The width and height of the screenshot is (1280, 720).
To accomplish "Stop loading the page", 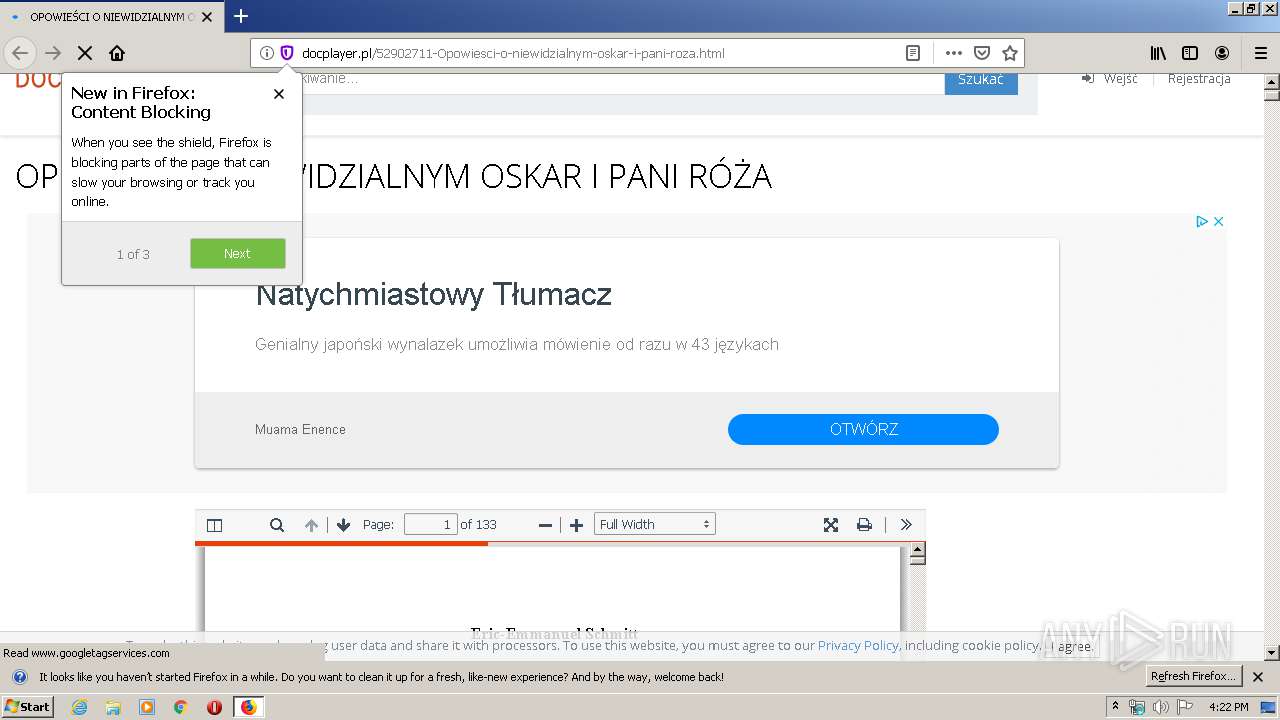I will 85,53.
